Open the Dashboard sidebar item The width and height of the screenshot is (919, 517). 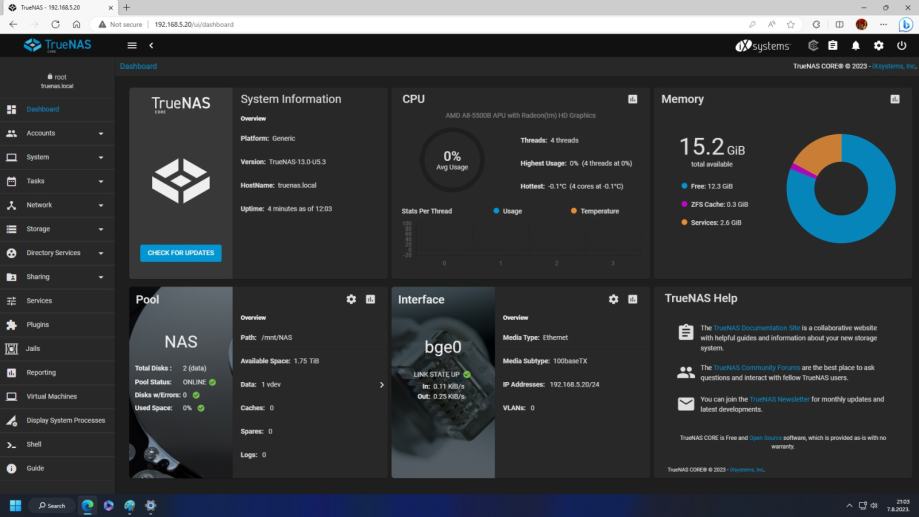(57, 109)
